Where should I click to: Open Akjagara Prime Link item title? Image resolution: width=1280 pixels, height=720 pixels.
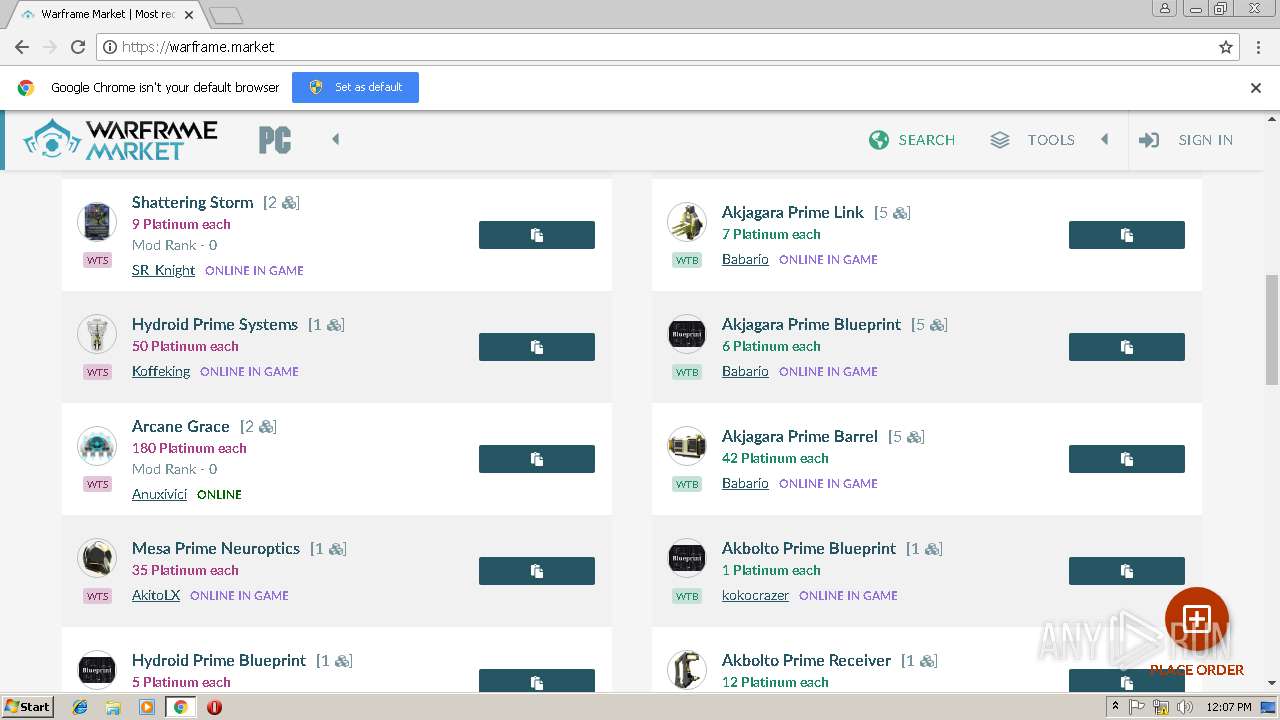(793, 212)
